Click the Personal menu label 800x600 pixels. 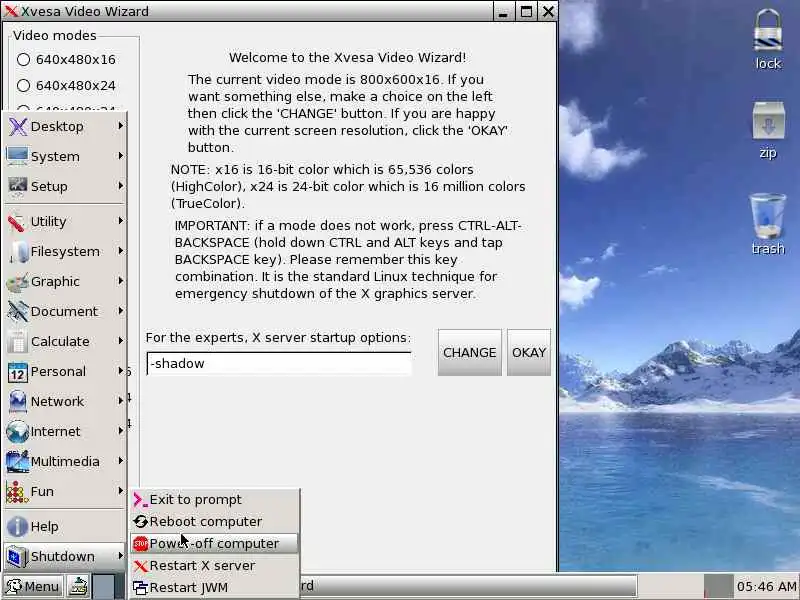click(x=58, y=372)
